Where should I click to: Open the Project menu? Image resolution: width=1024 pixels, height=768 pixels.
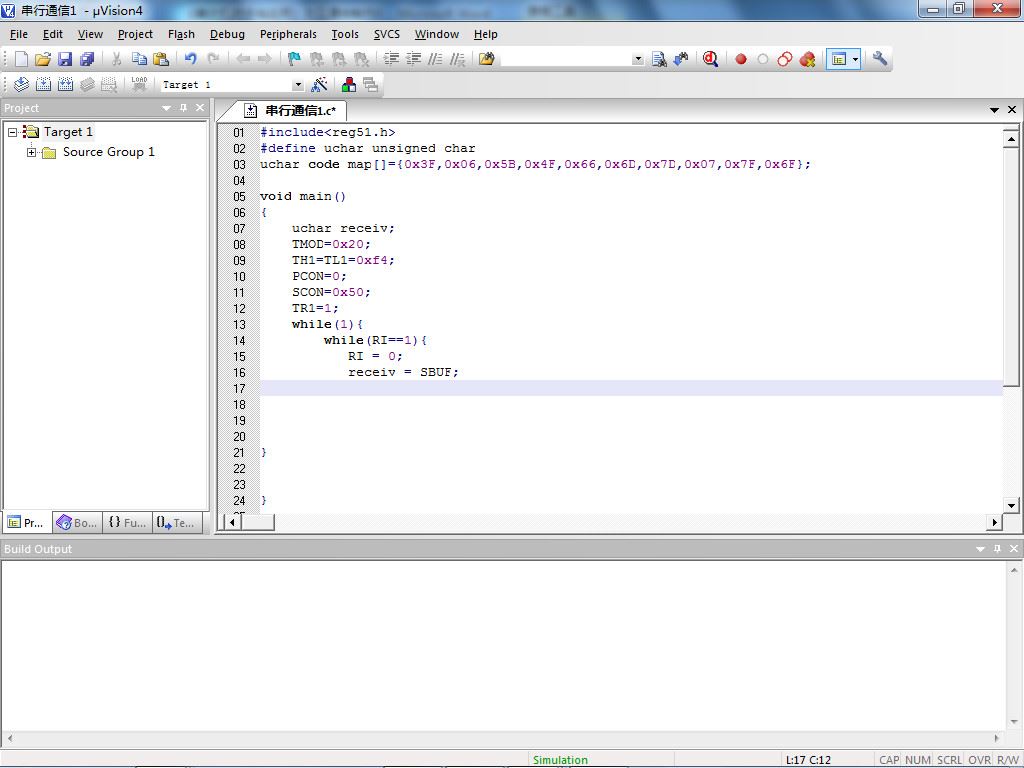[135, 34]
